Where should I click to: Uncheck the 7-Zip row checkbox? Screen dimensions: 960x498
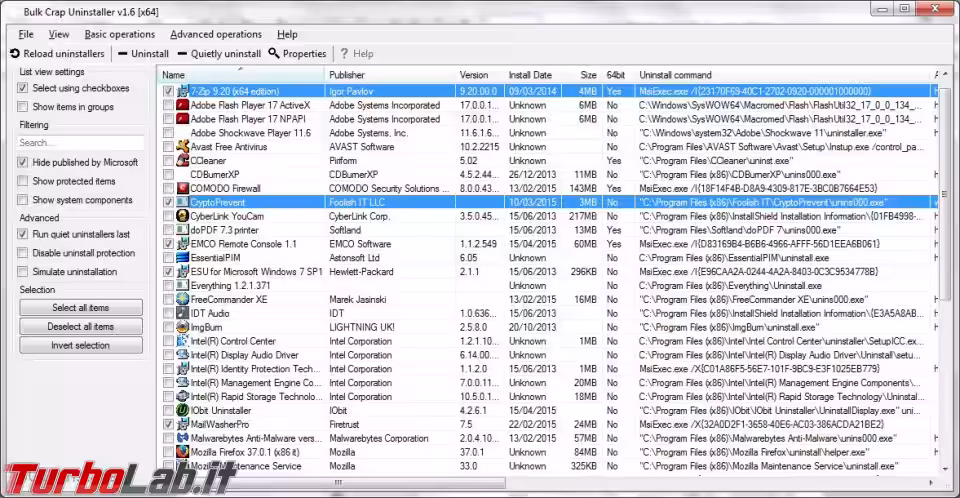pyautogui.click(x=168, y=91)
